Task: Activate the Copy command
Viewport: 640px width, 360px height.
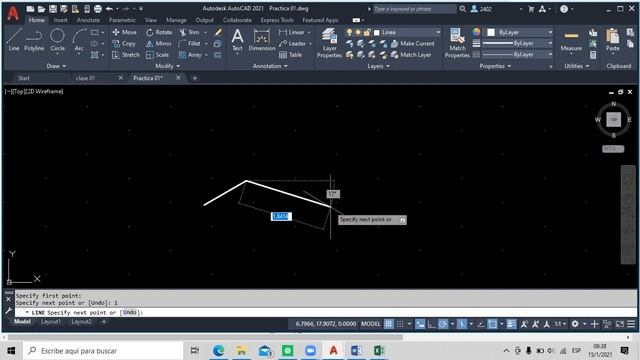Action: click(x=124, y=43)
